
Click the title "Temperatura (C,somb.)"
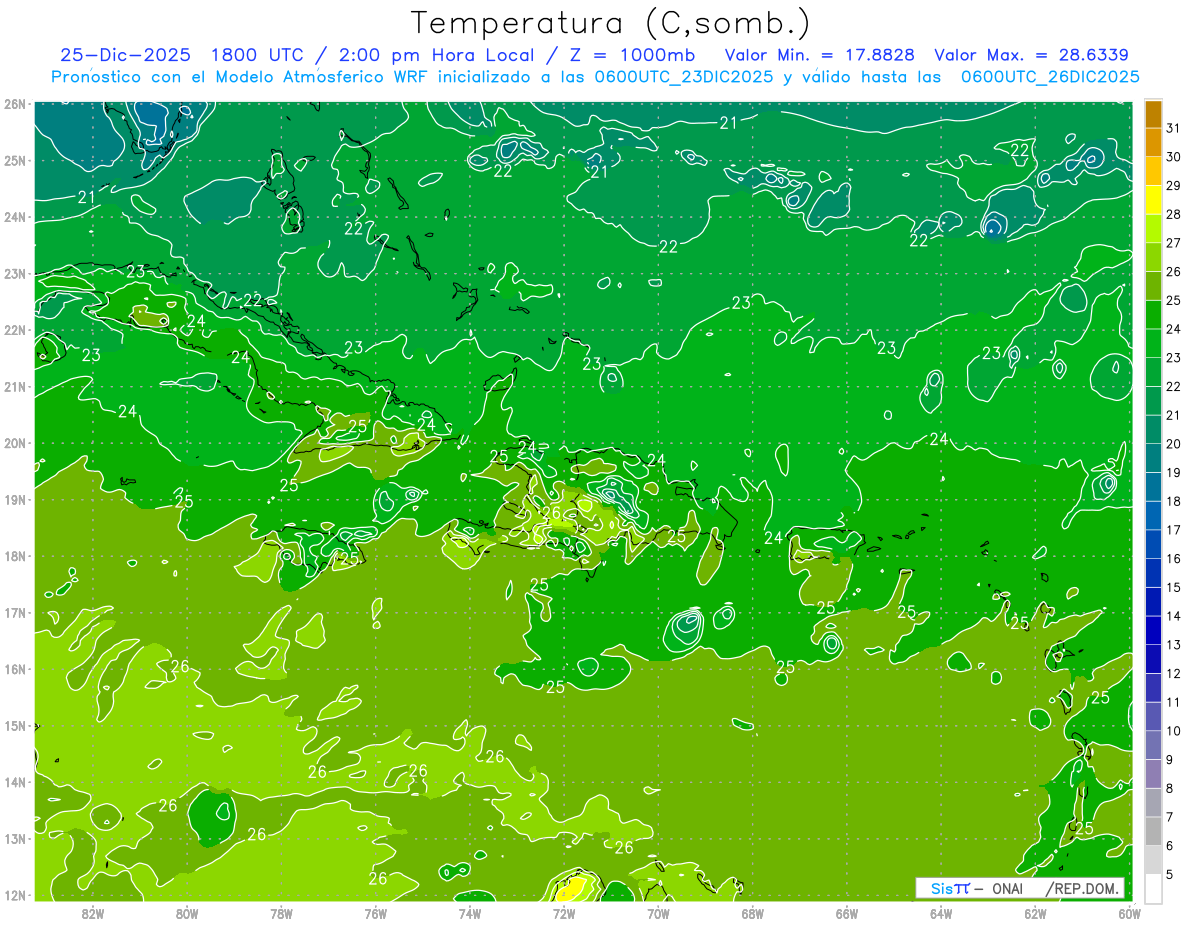click(611, 23)
